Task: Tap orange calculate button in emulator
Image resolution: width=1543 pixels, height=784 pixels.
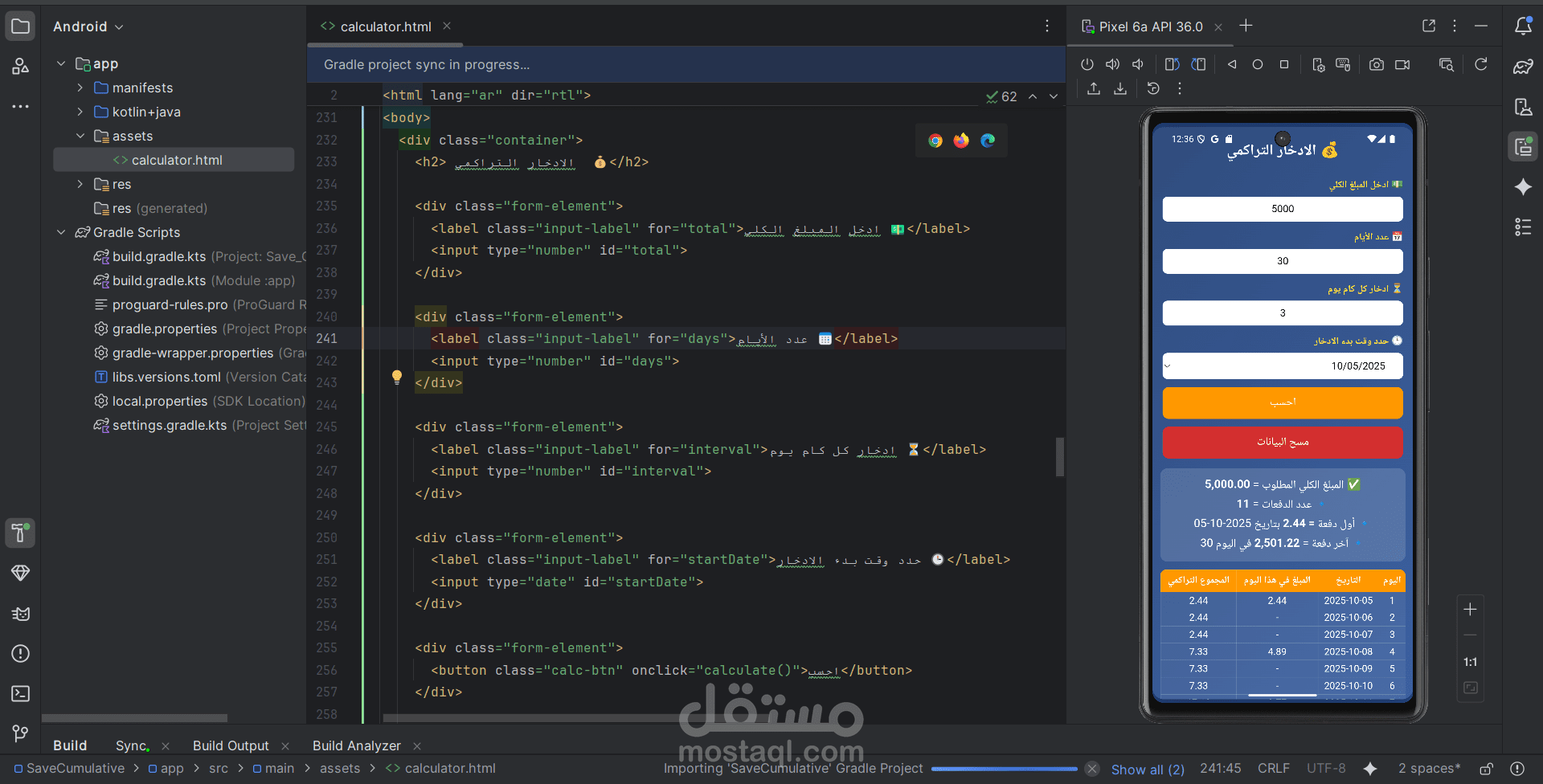Action: coord(1283,402)
